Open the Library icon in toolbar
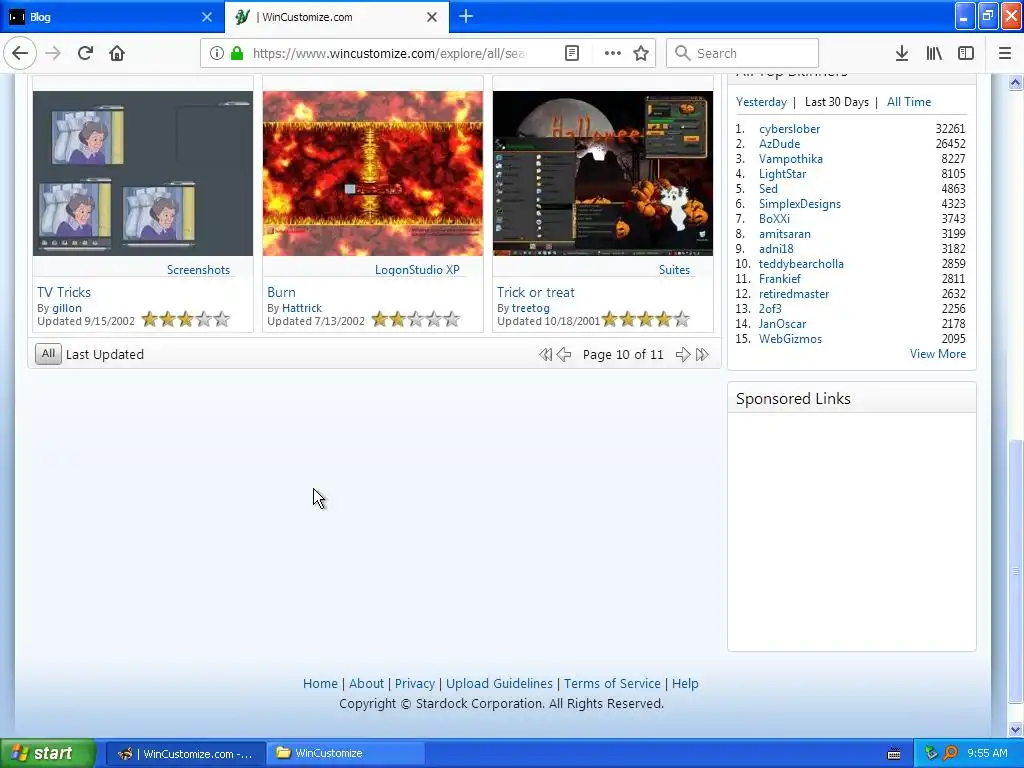The height and width of the screenshot is (768, 1024). pos(934,53)
